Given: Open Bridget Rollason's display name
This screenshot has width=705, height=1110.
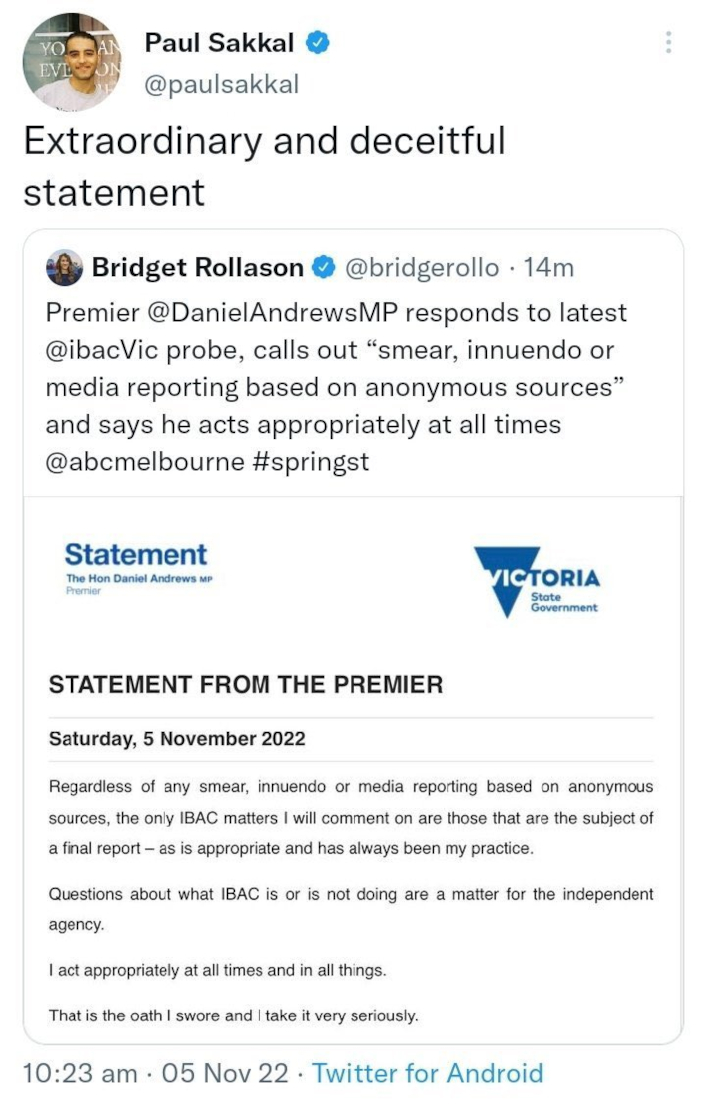Looking at the screenshot, I should [x=197, y=268].
